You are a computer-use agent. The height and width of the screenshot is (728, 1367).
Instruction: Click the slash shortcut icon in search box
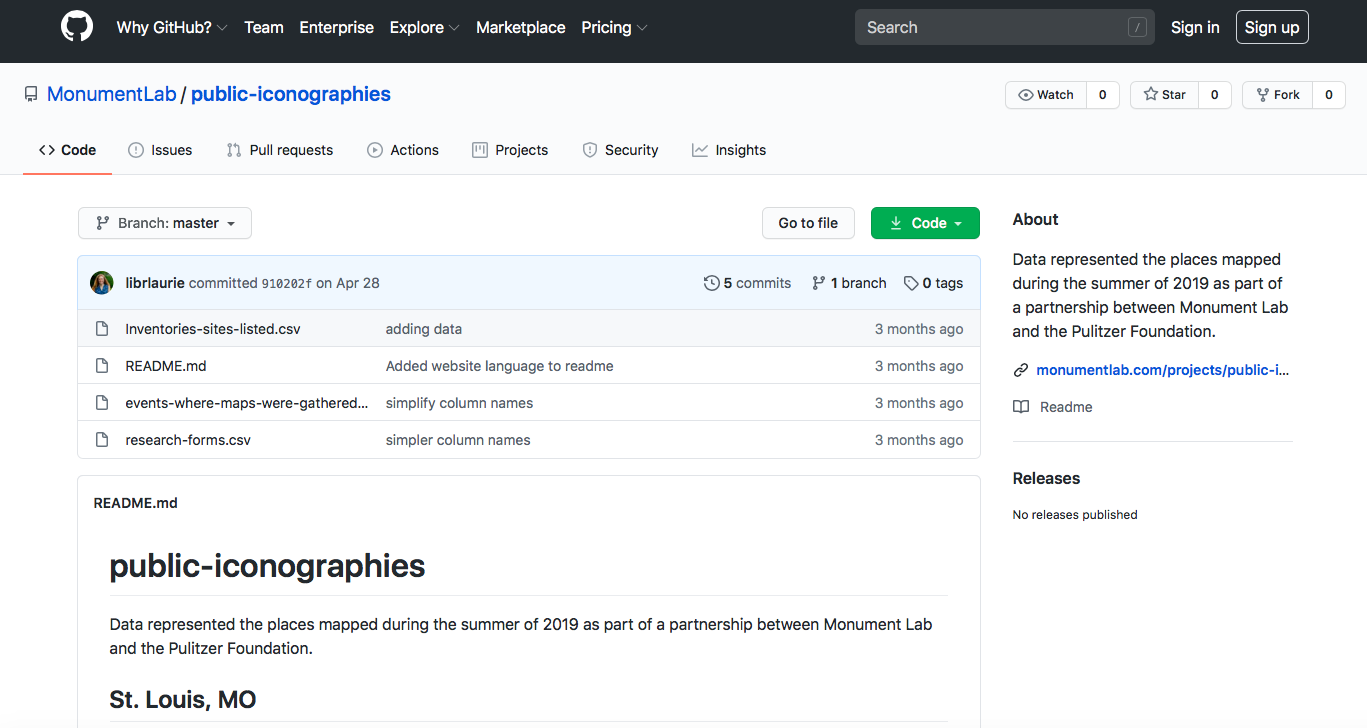coord(1137,28)
